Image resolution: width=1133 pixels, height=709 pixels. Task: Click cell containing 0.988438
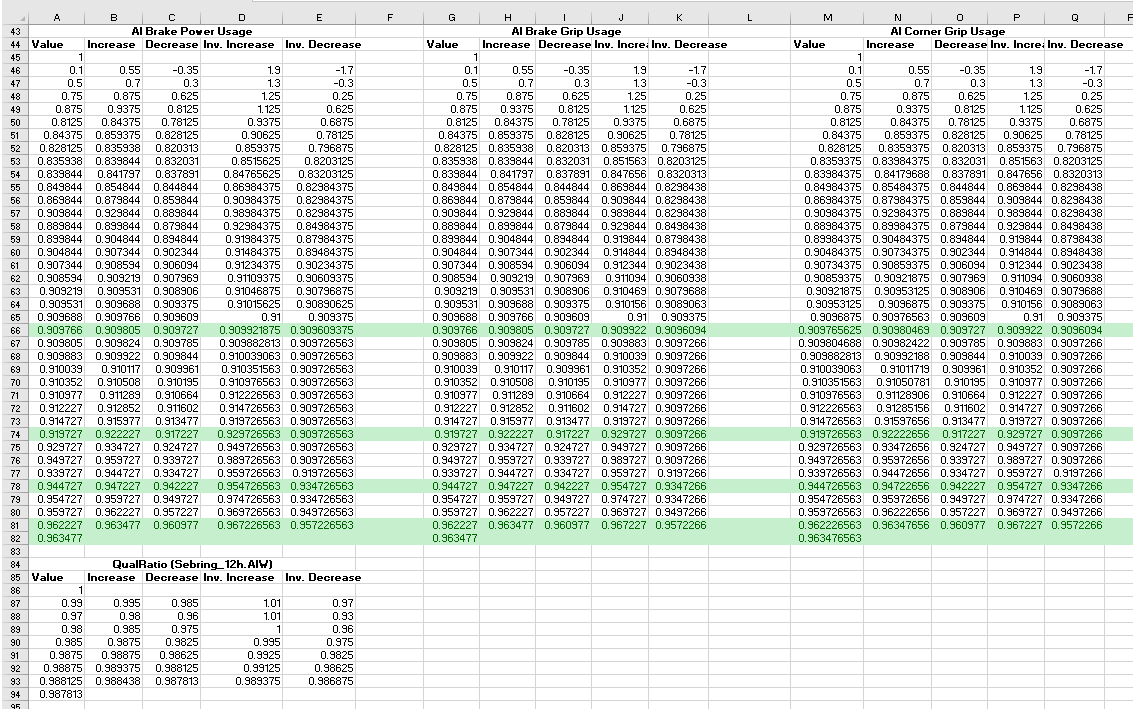click(113, 682)
